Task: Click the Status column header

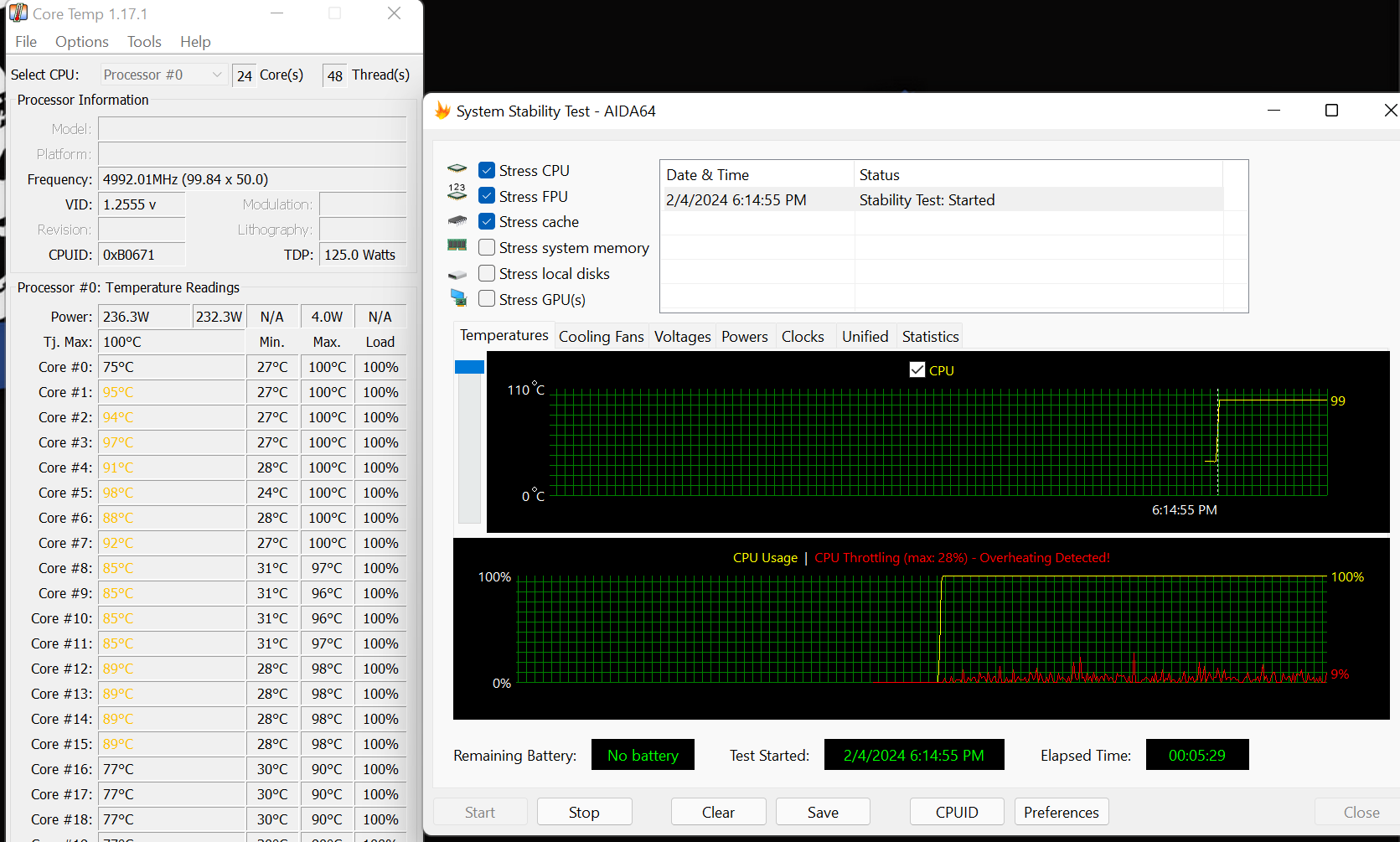Action: (1038, 174)
